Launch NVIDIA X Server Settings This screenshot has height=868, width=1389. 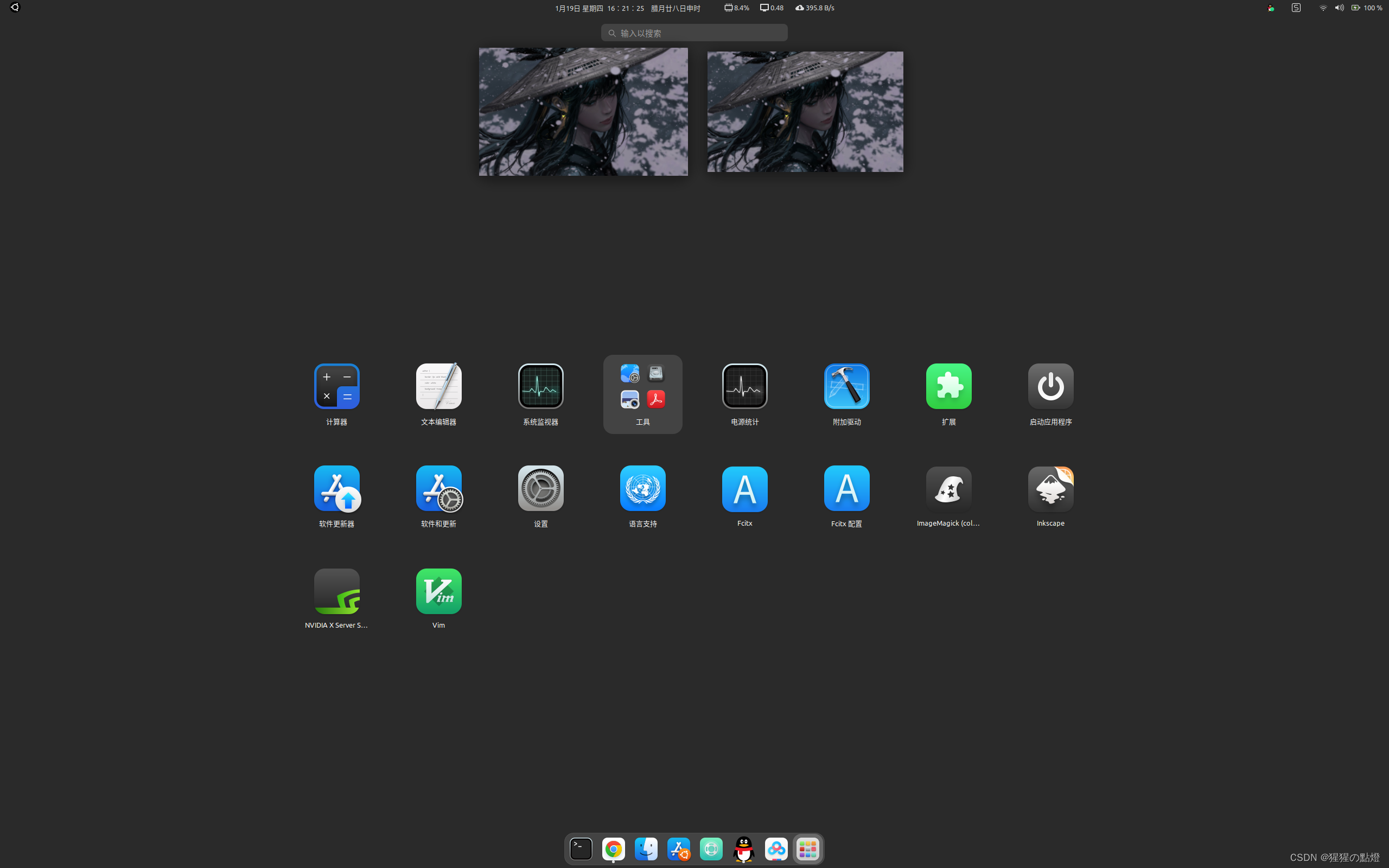pyautogui.click(x=336, y=598)
